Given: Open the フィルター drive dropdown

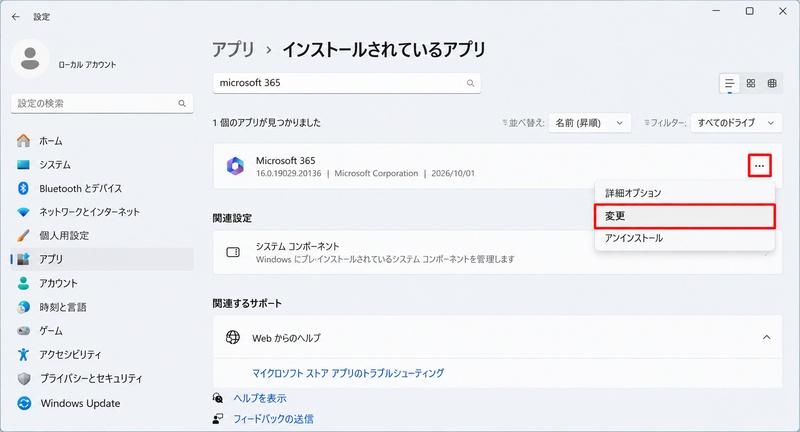Looking at the screenshot, I should pos(736,123).
